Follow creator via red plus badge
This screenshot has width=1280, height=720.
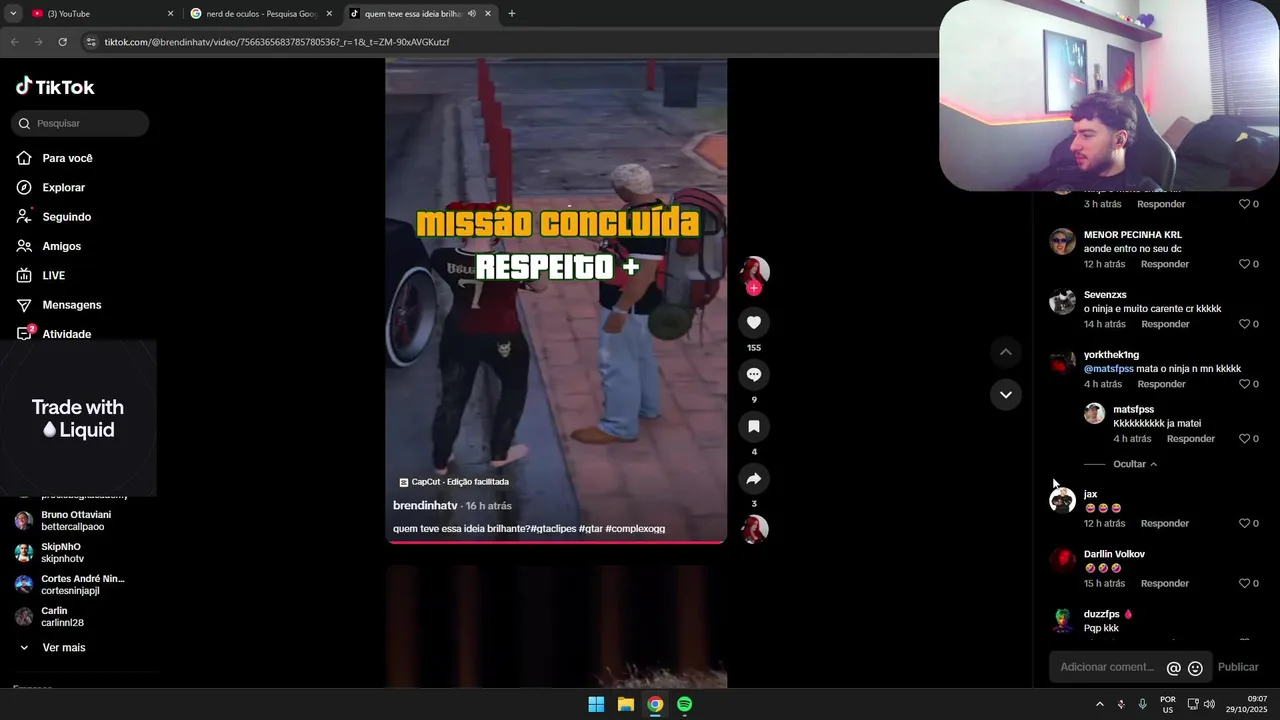point(754,288)
